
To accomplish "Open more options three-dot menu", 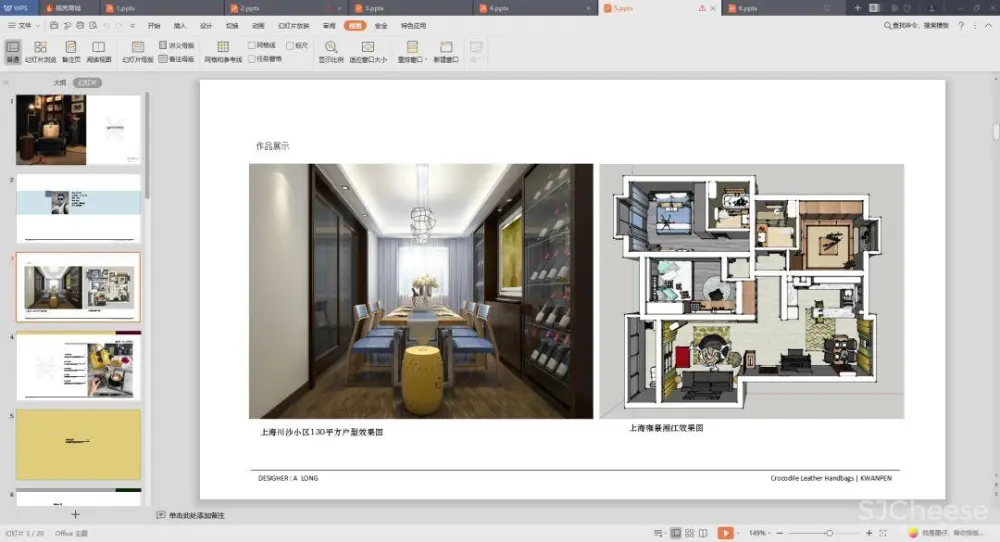I will (x=974, y=26).
